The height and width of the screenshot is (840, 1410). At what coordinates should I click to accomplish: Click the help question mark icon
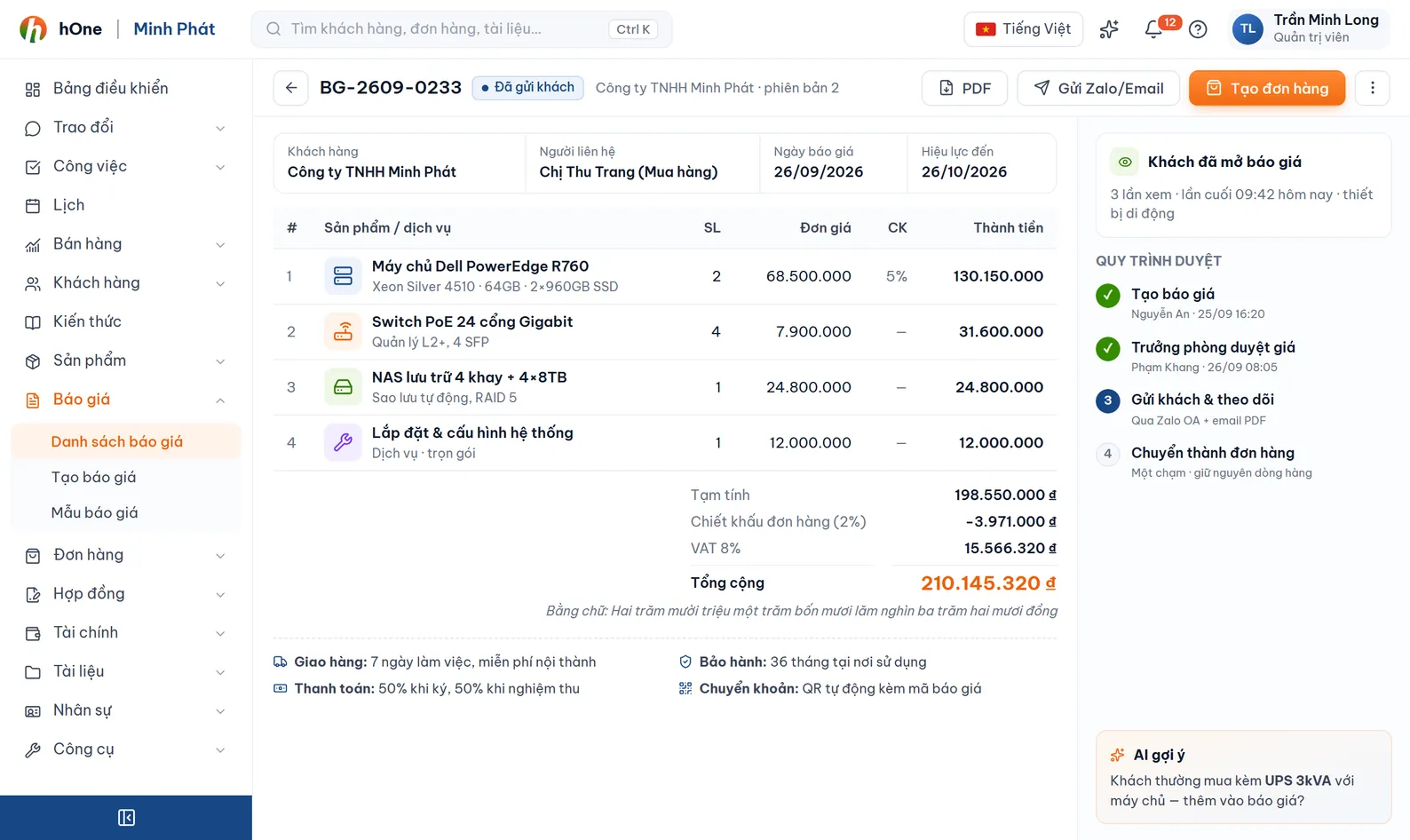1198,29
